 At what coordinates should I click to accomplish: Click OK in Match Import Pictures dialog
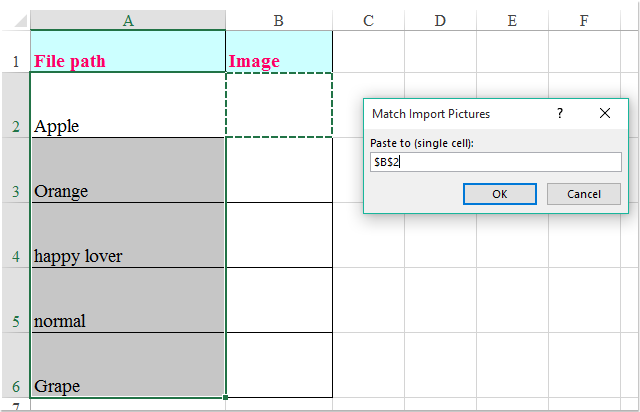pyautogui.click(x=500, y=194)
